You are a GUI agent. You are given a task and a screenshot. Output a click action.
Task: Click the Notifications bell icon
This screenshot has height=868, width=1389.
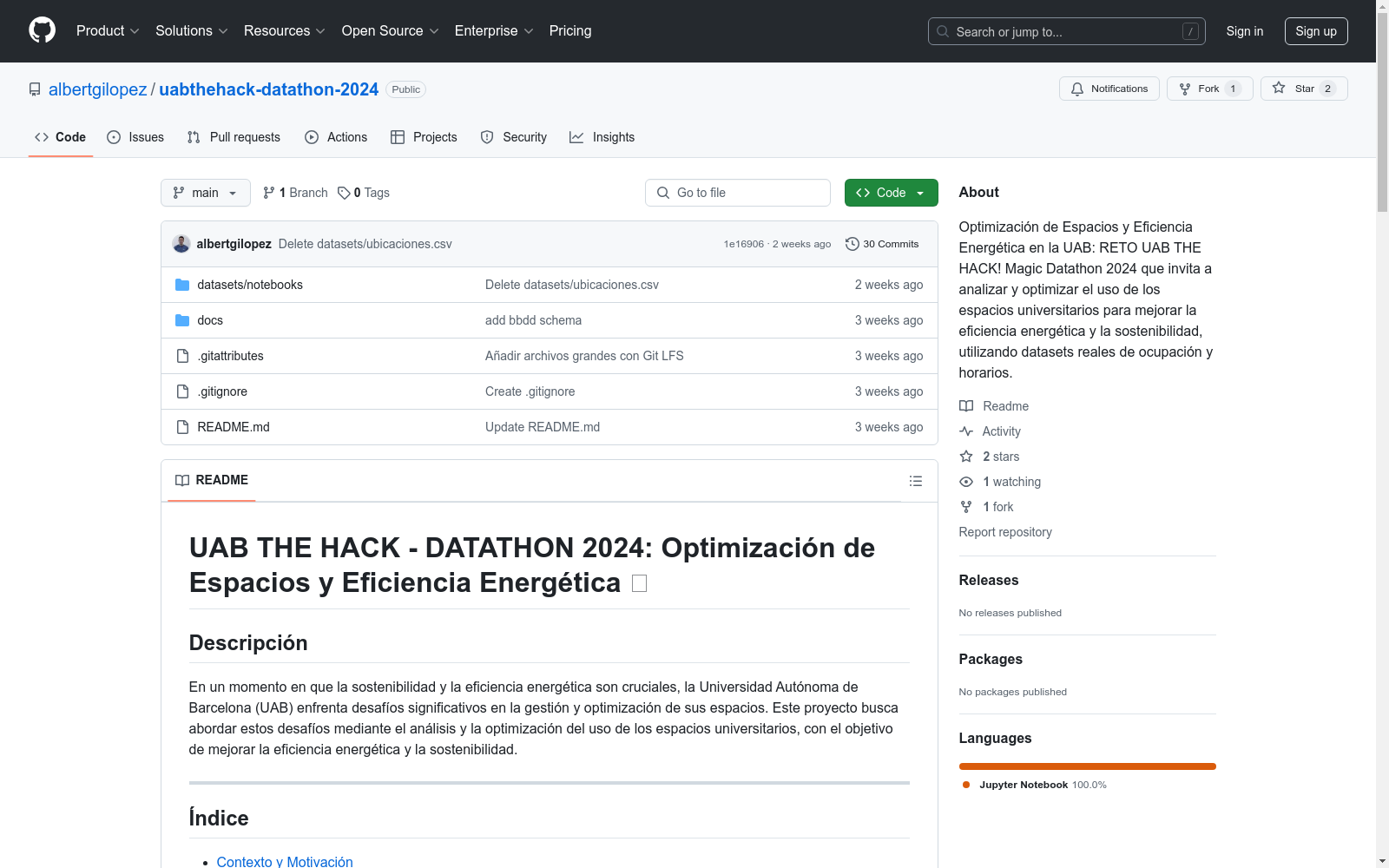click(x=1077, y=89)
